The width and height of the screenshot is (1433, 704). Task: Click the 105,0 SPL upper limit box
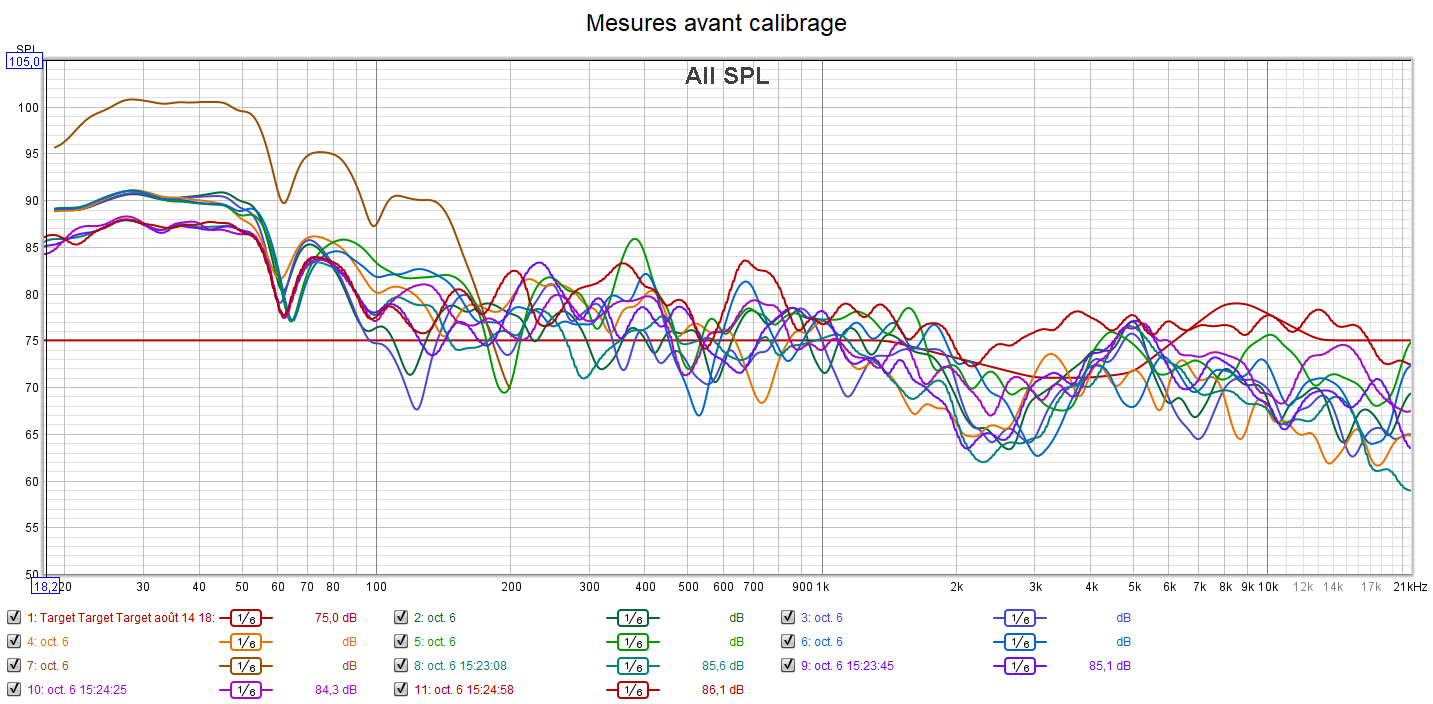pyautogui.click(x=24, y=62)
